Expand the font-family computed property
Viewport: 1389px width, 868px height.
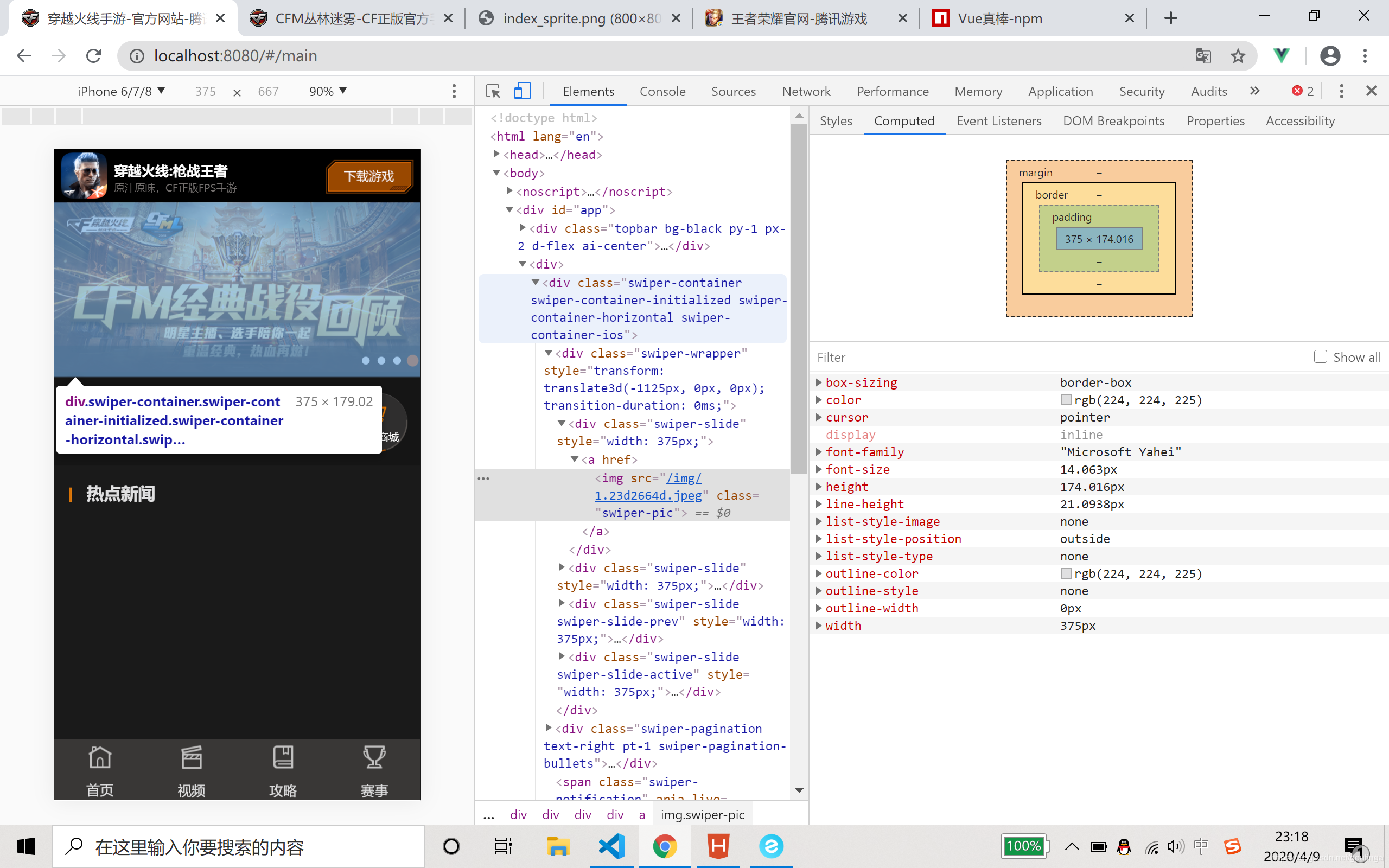(x=819, y=452)
